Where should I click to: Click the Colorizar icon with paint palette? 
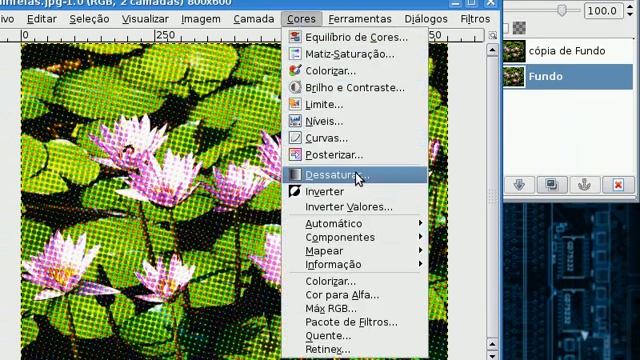pyautogui.click(x=295, y=71)
